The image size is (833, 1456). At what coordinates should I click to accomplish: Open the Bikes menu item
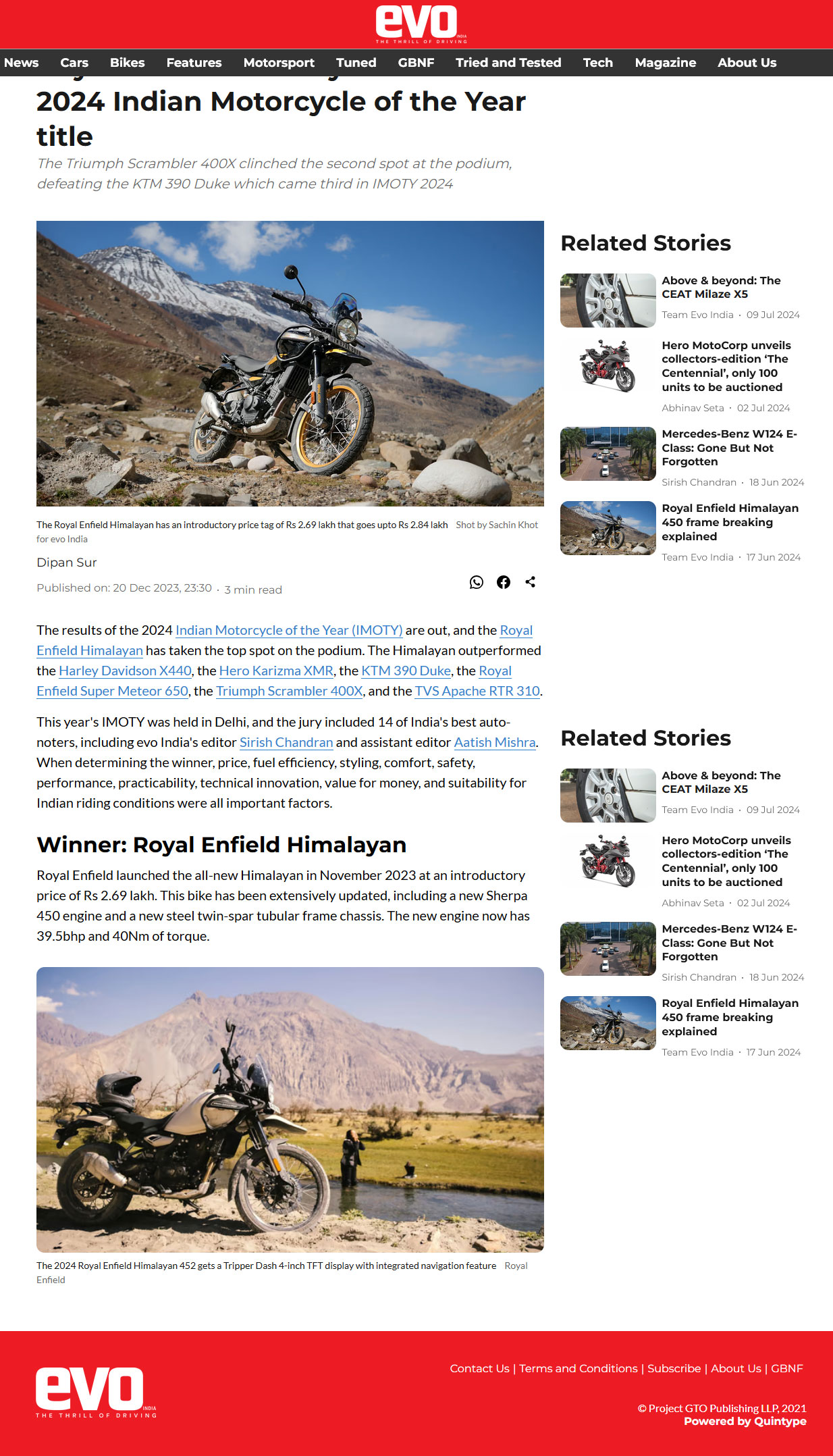point(128,63)
